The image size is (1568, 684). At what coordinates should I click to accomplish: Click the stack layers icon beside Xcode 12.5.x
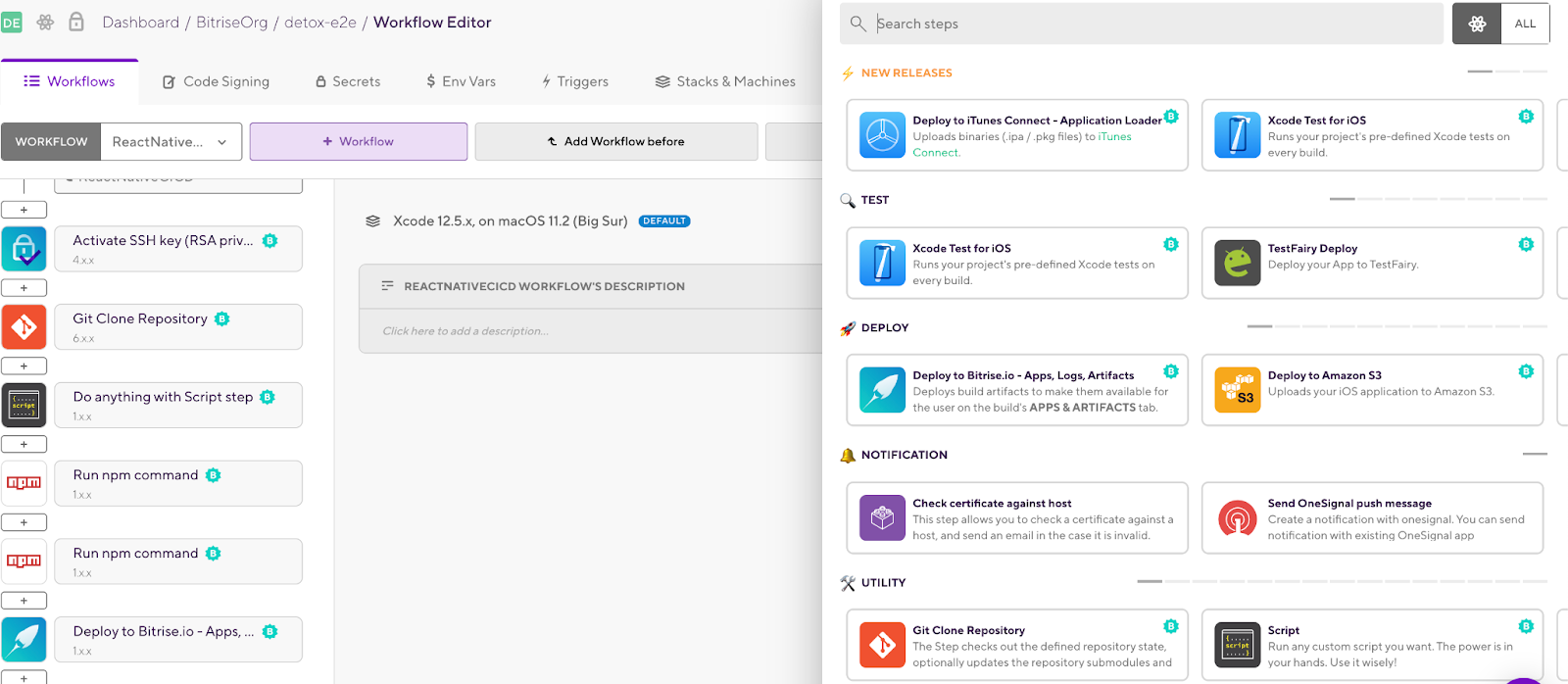(x=372, y=221)
